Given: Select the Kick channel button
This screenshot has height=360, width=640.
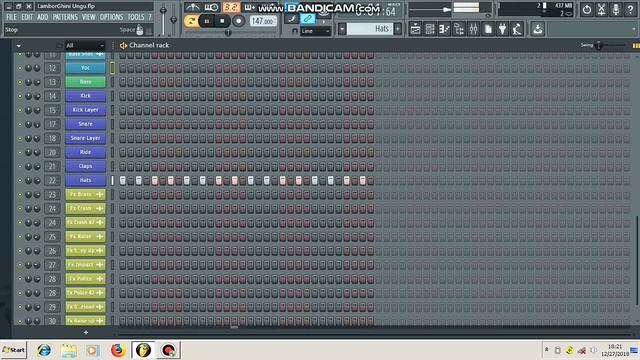Looking at the screenshot, I should 85,96.
